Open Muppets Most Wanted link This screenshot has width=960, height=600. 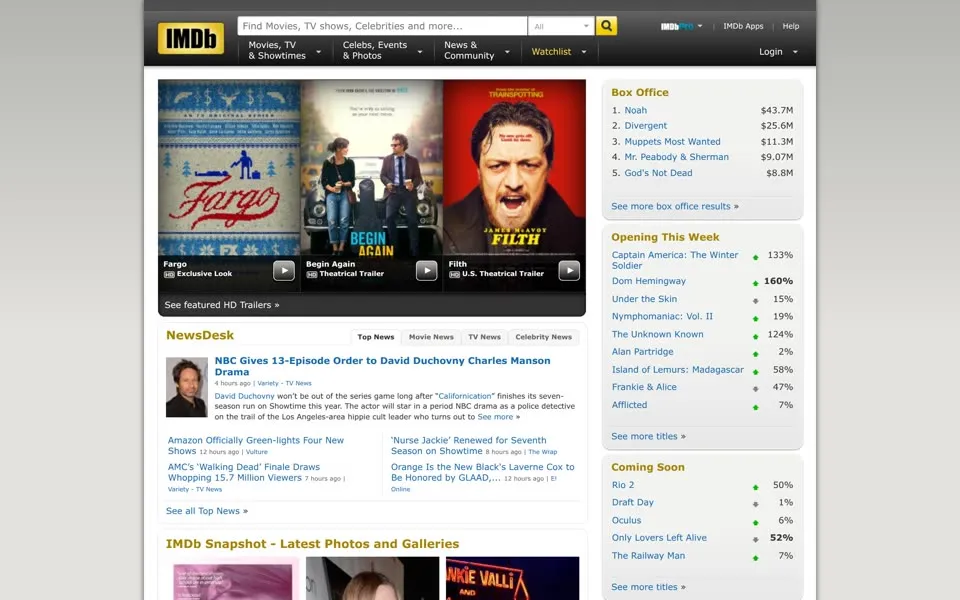point(672,141)
